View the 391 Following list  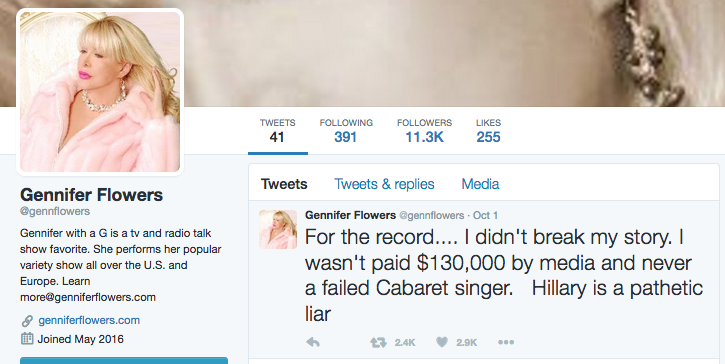(x=346, y=130)
